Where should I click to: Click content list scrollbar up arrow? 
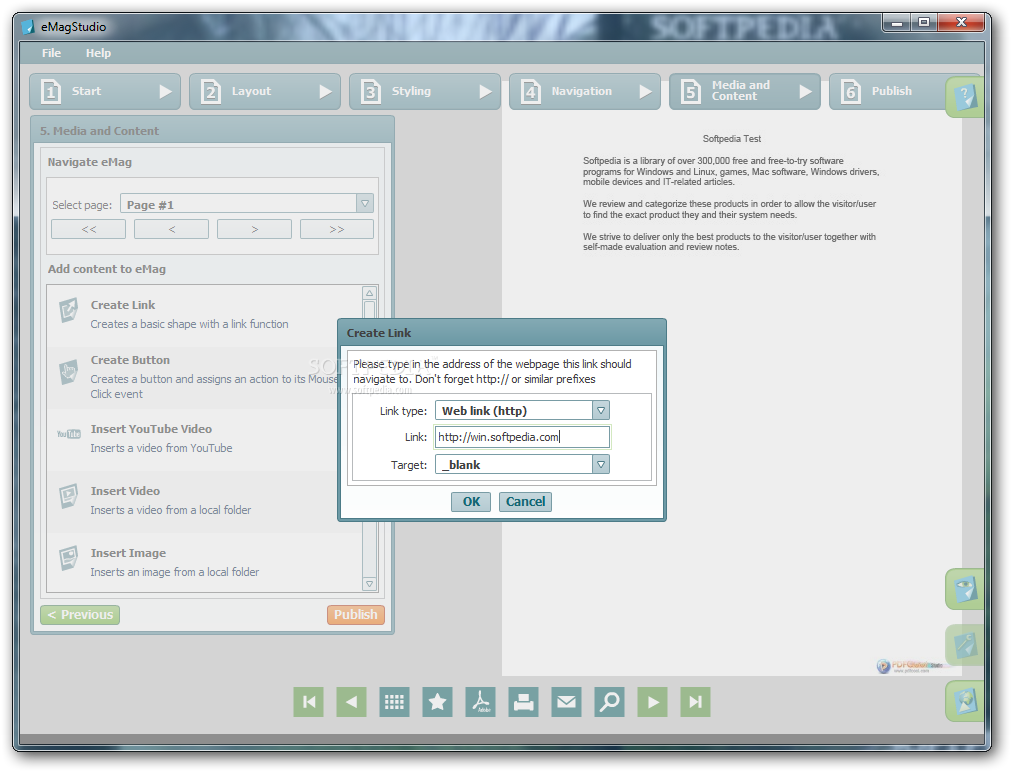click(369, 293)
